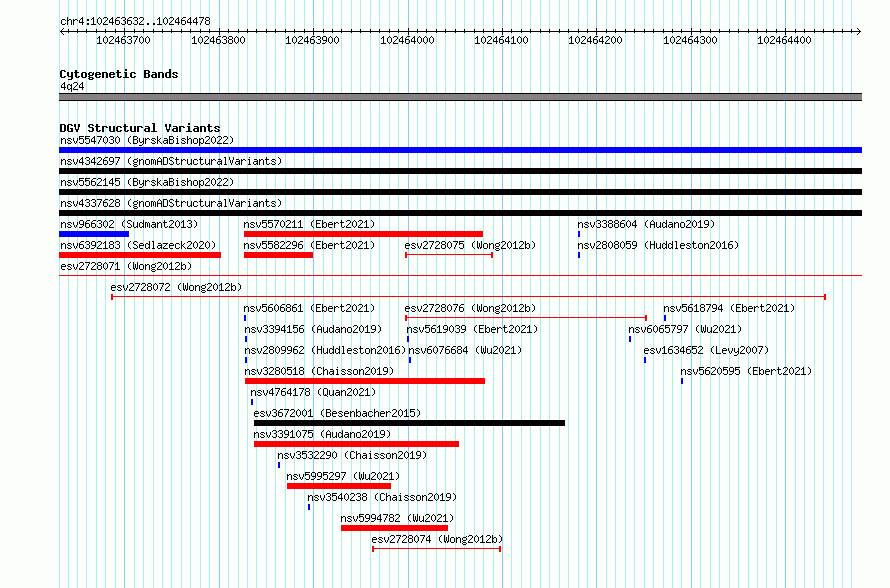Viewport: 890px width, 588px height.
Task: Click nsv4764178 (Quan2021) label
Action: pos(313,392)
